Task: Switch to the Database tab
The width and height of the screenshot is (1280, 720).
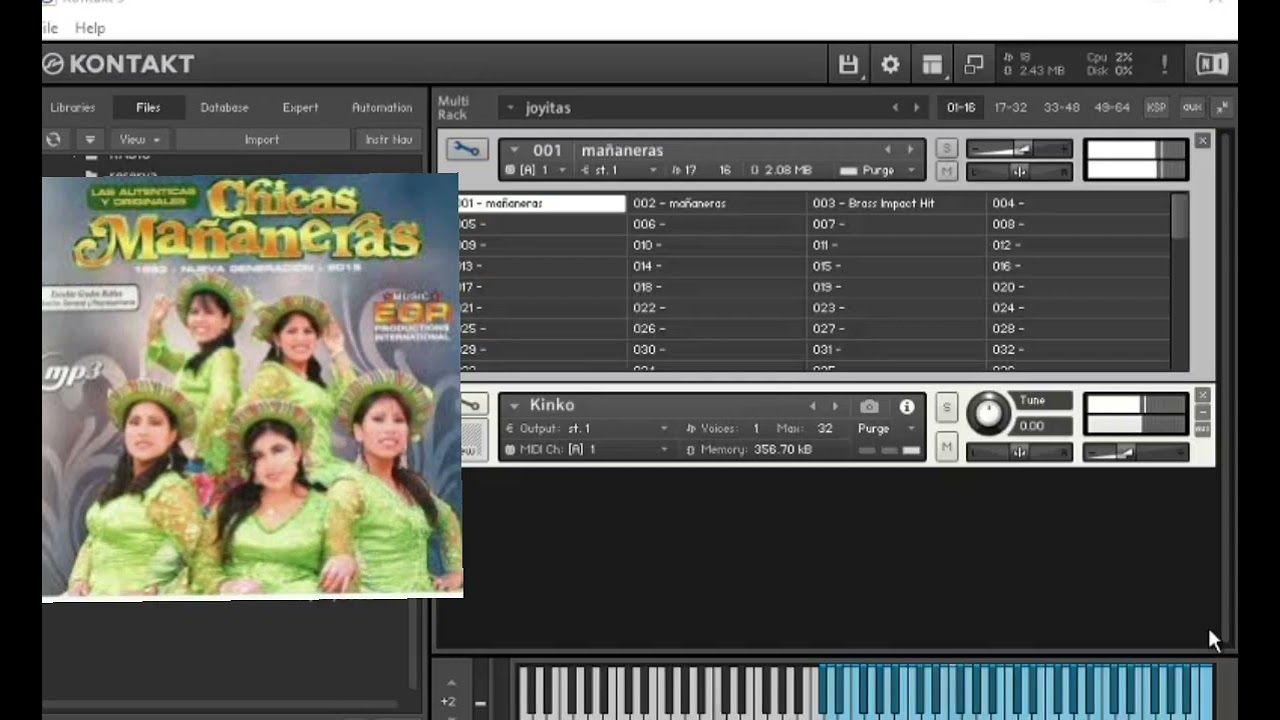Action: click(224, 107)
